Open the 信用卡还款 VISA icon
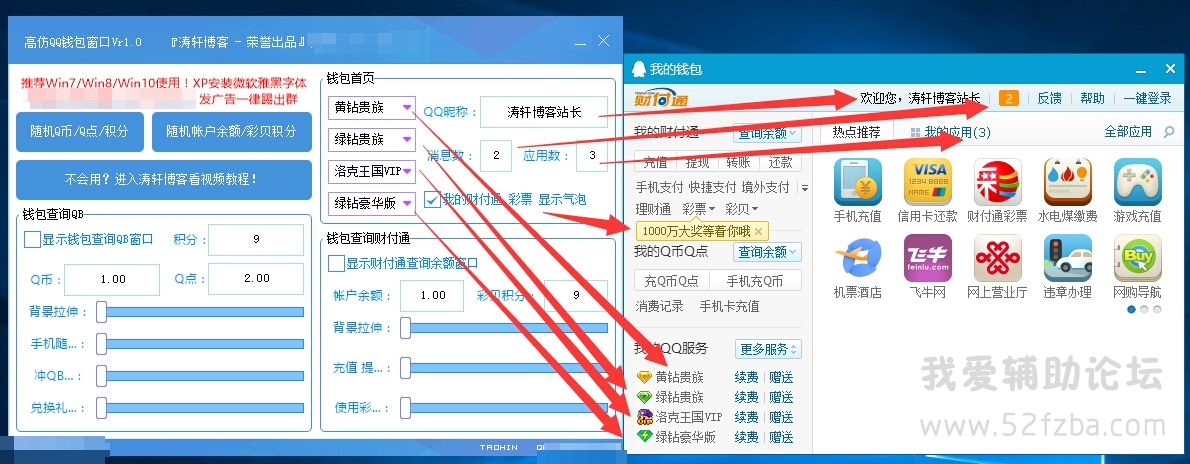 click(x=927, y=182)
